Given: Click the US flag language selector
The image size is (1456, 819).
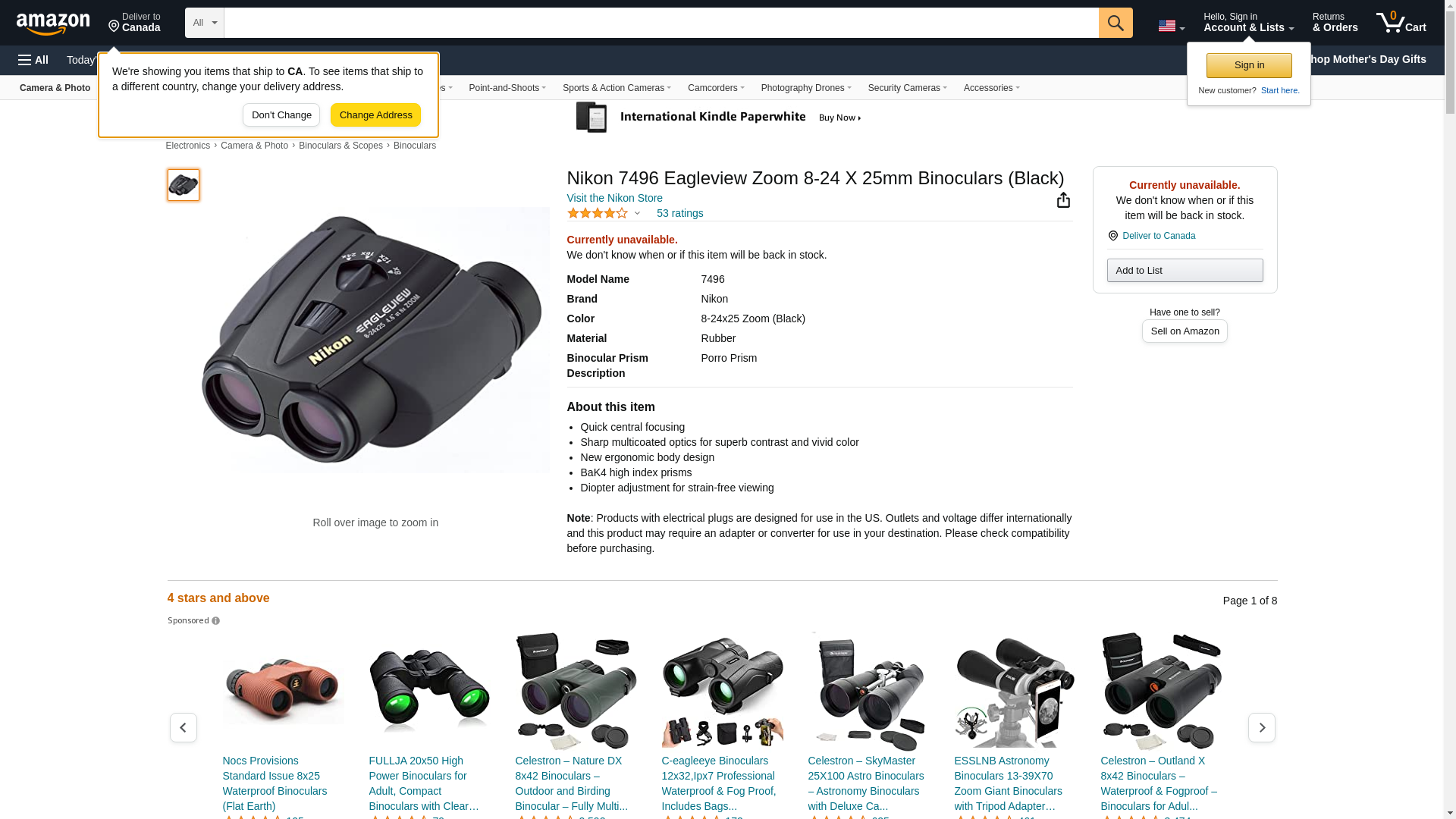Looking at the screenshot, I should coord(1170,27).
